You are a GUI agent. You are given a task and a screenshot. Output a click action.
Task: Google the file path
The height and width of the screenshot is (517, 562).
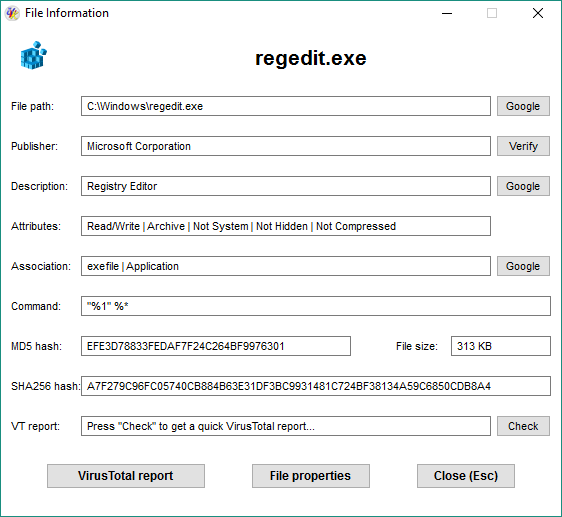click(523, 106)
